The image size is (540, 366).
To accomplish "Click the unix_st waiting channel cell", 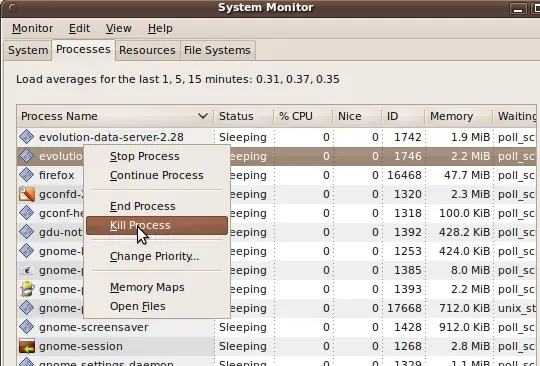I will [517, 308].
